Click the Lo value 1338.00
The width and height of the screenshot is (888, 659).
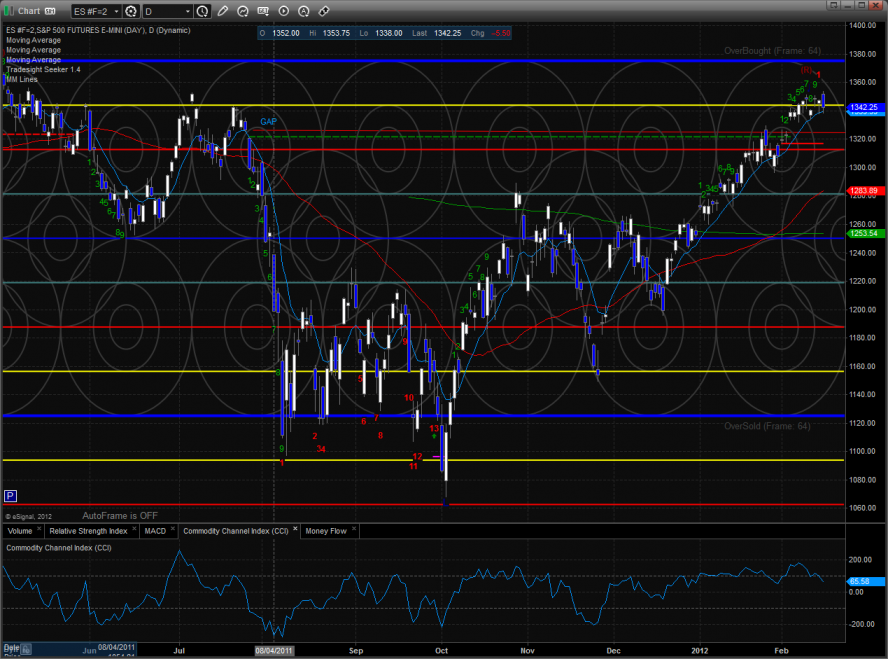coord(388,33)
